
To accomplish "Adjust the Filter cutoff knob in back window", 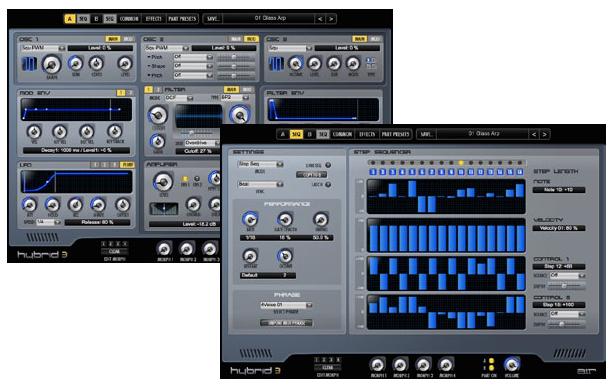I will pyautogui.click(x=157, y=115).
